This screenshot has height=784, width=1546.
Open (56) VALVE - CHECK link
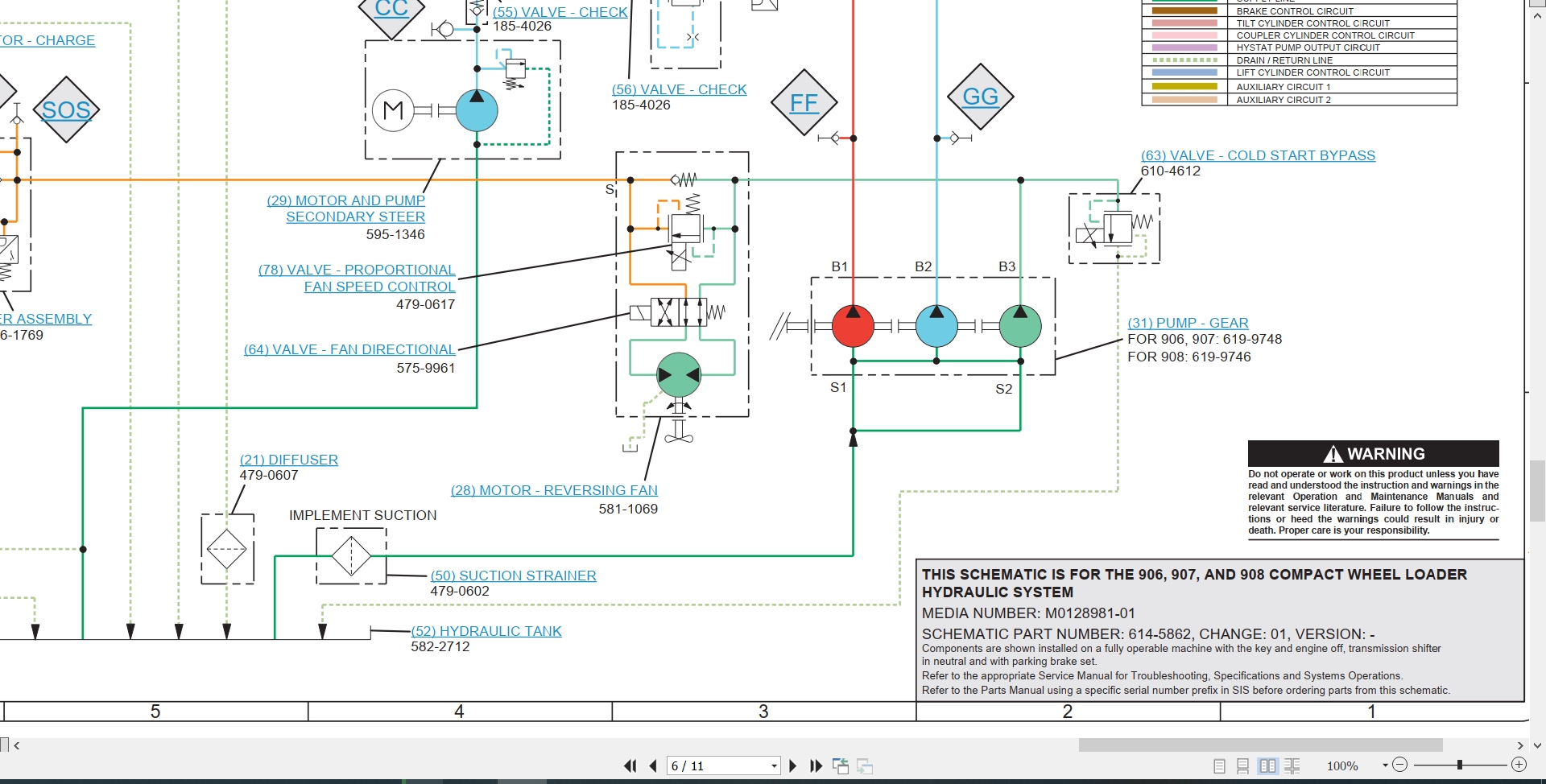[x=679, y=89]
